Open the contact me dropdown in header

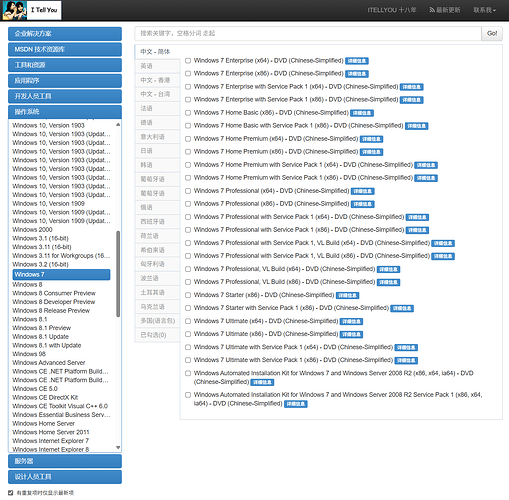point(485,10)
